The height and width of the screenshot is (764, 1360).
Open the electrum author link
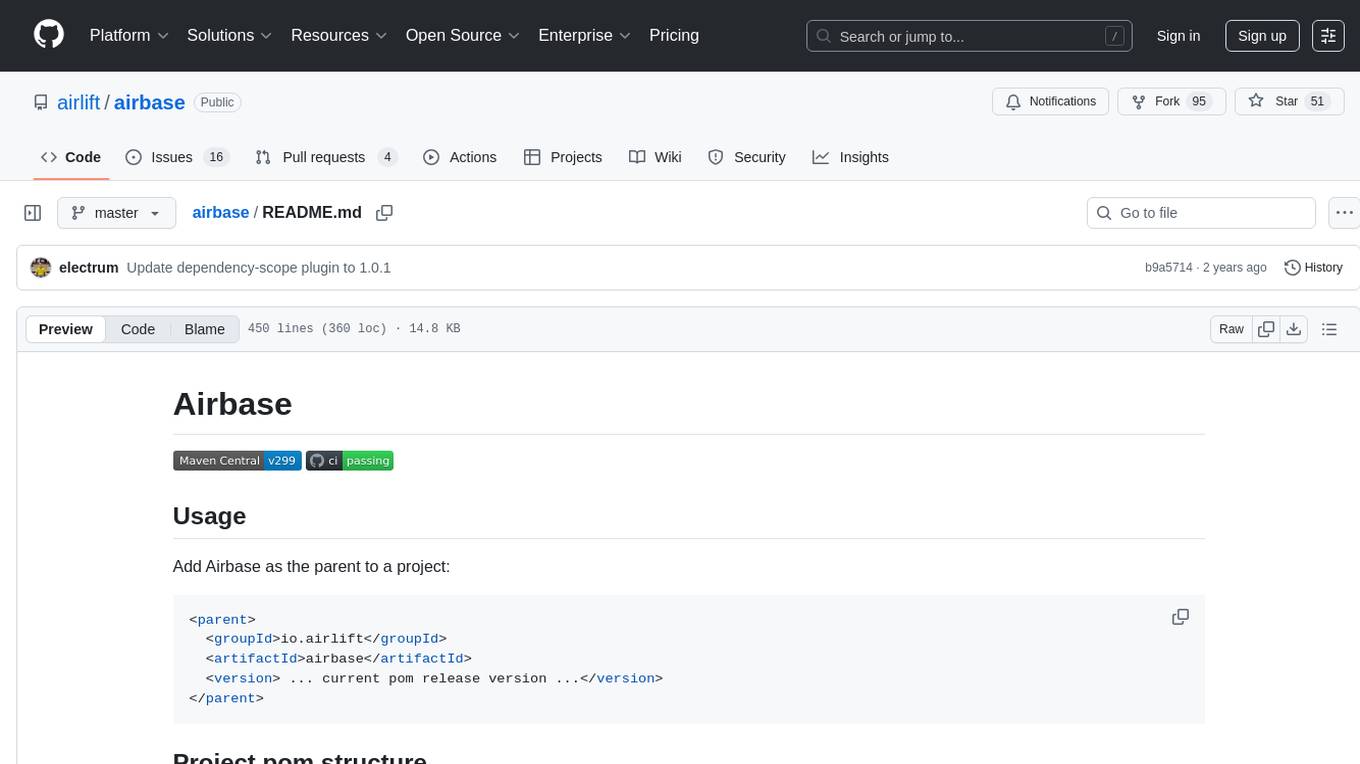click(89, 267)
